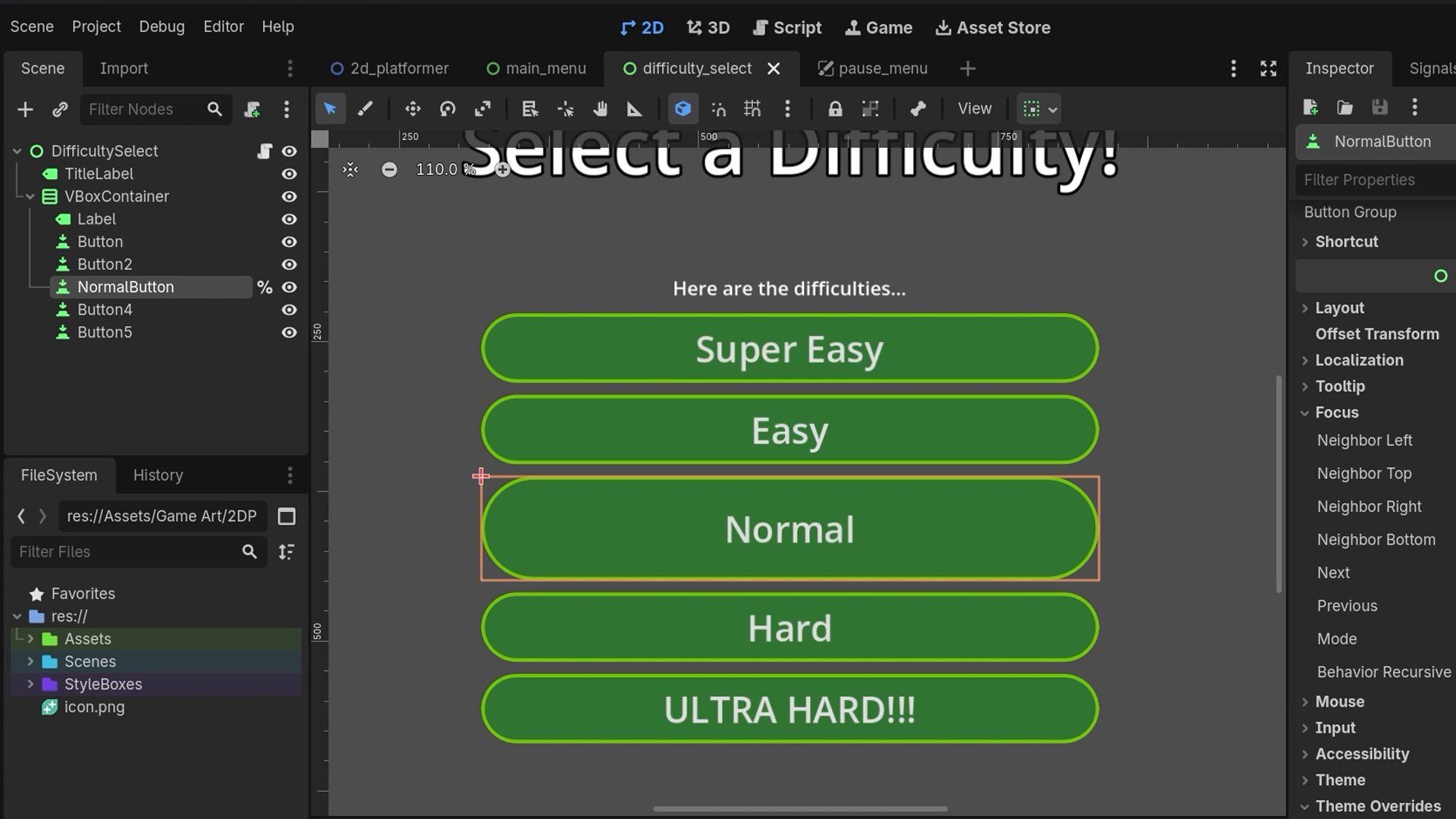The width and height of the screenshot is (1456, 819).
Task: Save resource disk icon in Inspector
Action: coord(1379,107)
